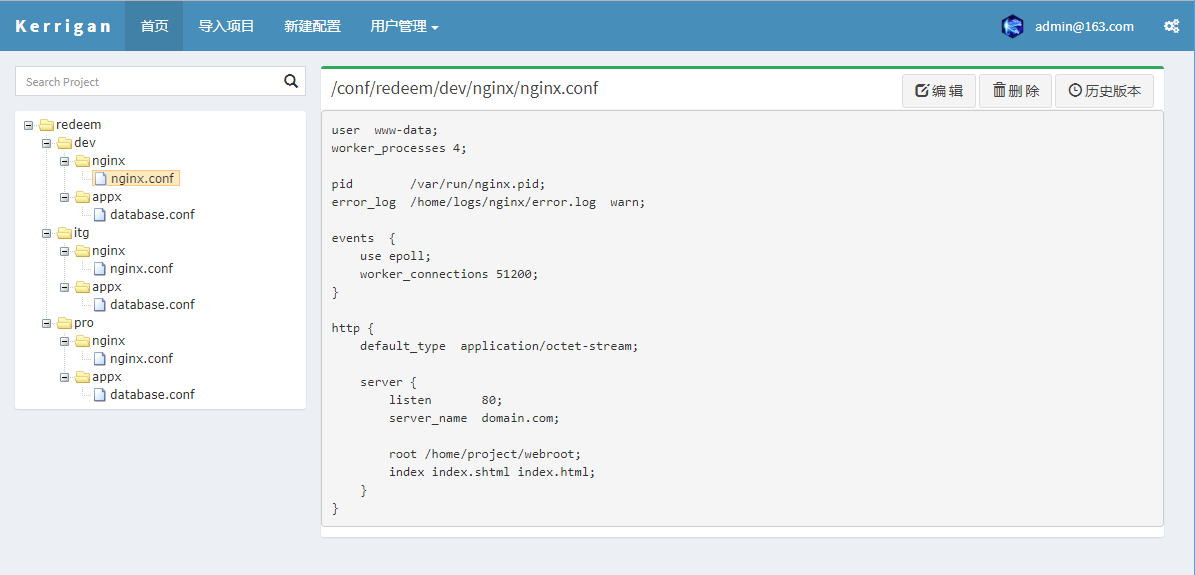This screenshot has height=575, width=1195.
Task: Click the dev folder icon
Action: (65, 143)
